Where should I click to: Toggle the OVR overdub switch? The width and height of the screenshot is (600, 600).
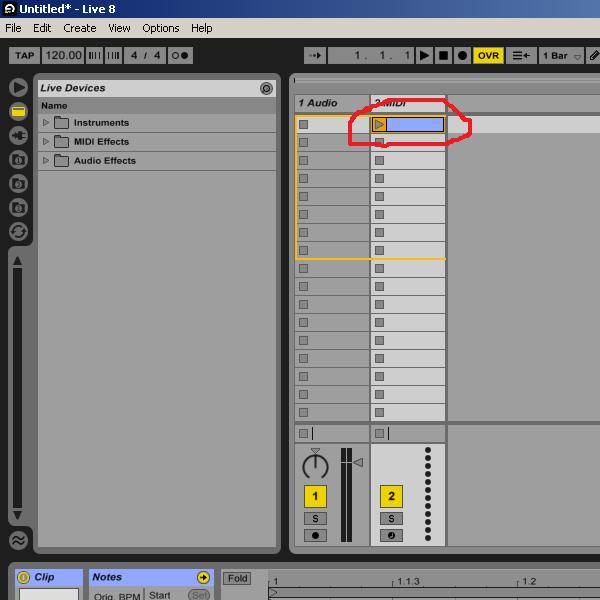[488, 56]
